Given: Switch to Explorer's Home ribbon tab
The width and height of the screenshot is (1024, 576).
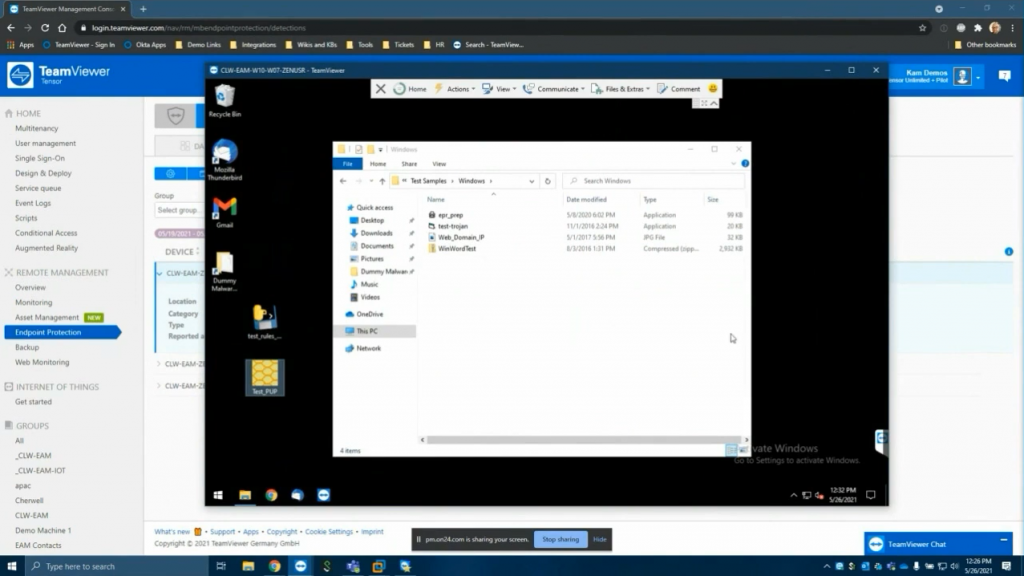Looking at the screenshot, I should 378,164.
